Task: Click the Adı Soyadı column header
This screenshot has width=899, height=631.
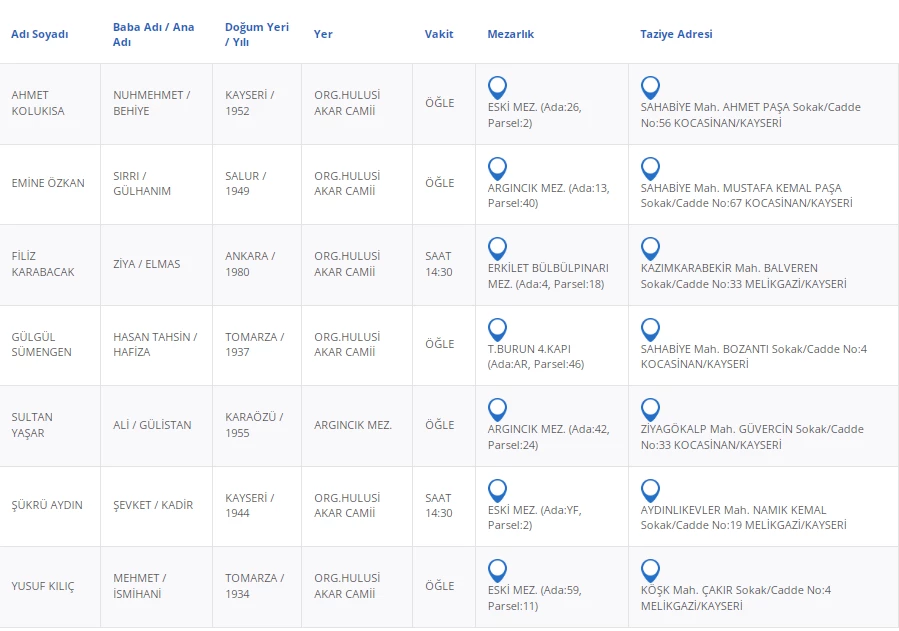Action: point(40,34)
